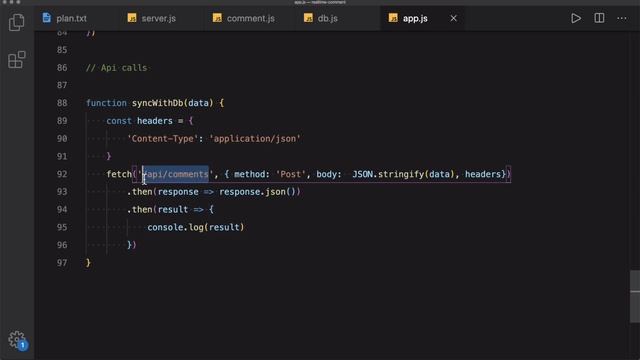Click the JS icon on app.js tab
Image resolution: width=640 pixels, height=360 pixels.
point(393,18)
